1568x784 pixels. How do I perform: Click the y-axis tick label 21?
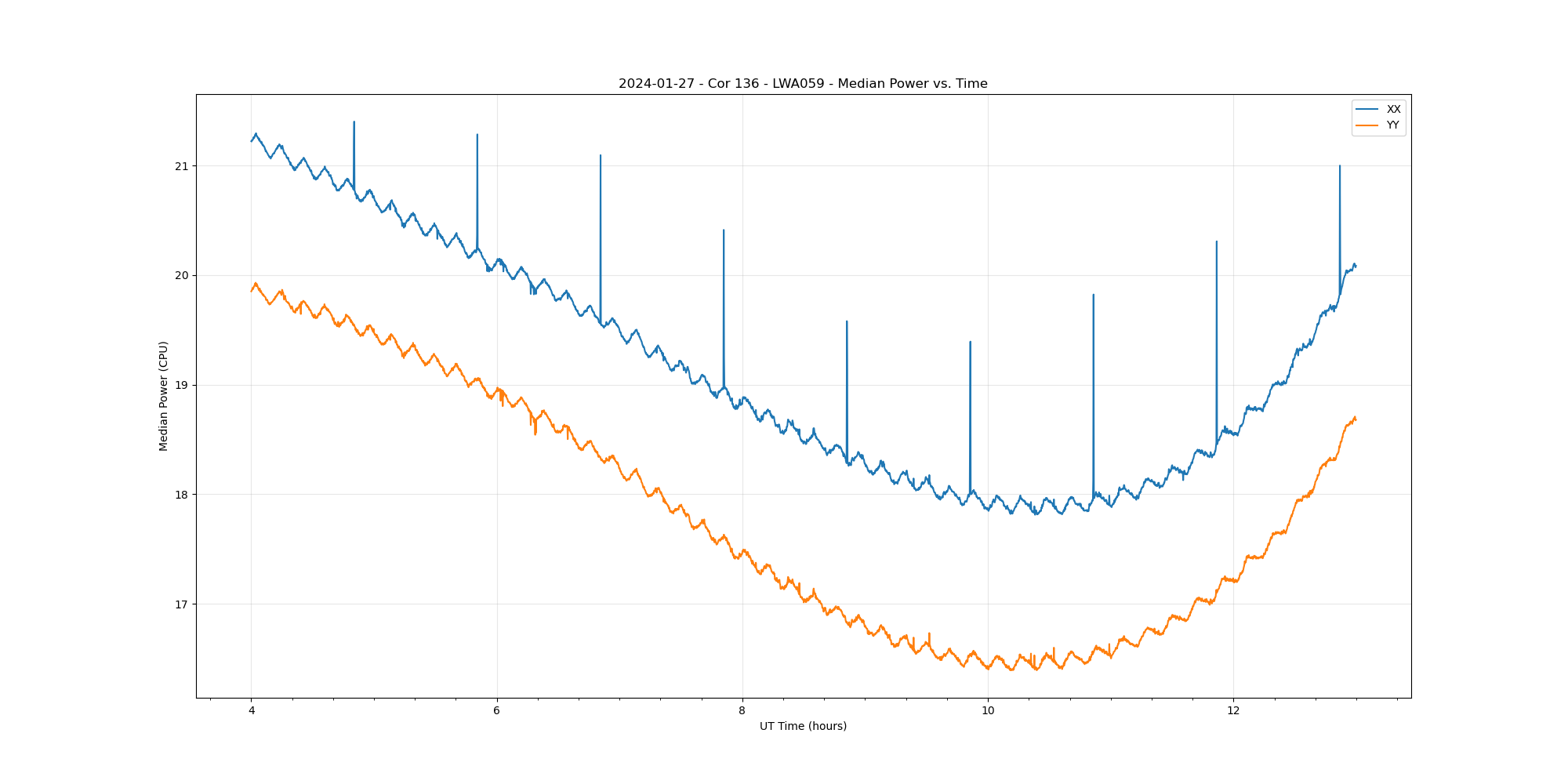pos(182,166)
